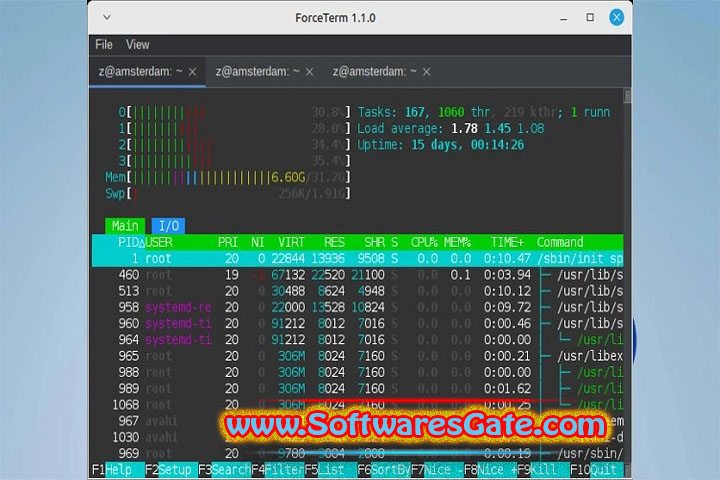Screen dimensions: 720x480
Task: Click F7 Nice - in the htop footer
Action: (x=437, y=470)
